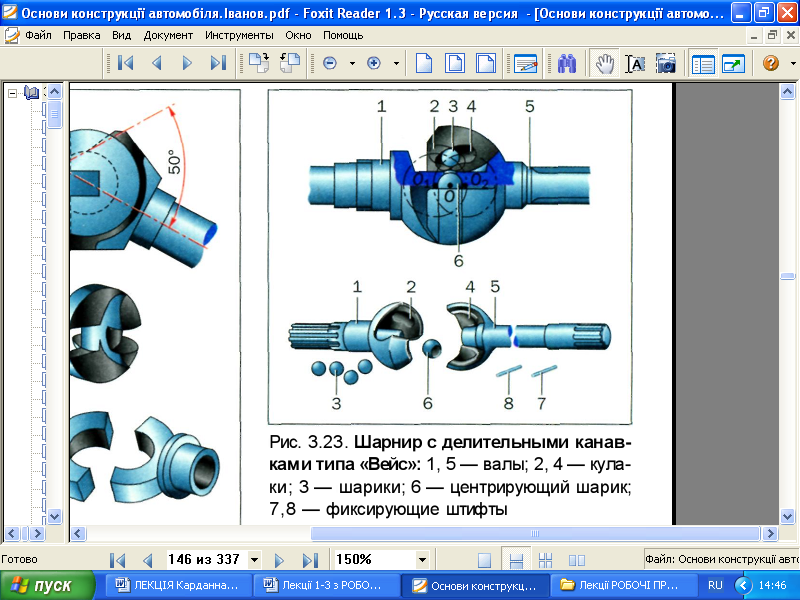Open the Вид menu
The image size is (800, 600).
pos(121,35)
